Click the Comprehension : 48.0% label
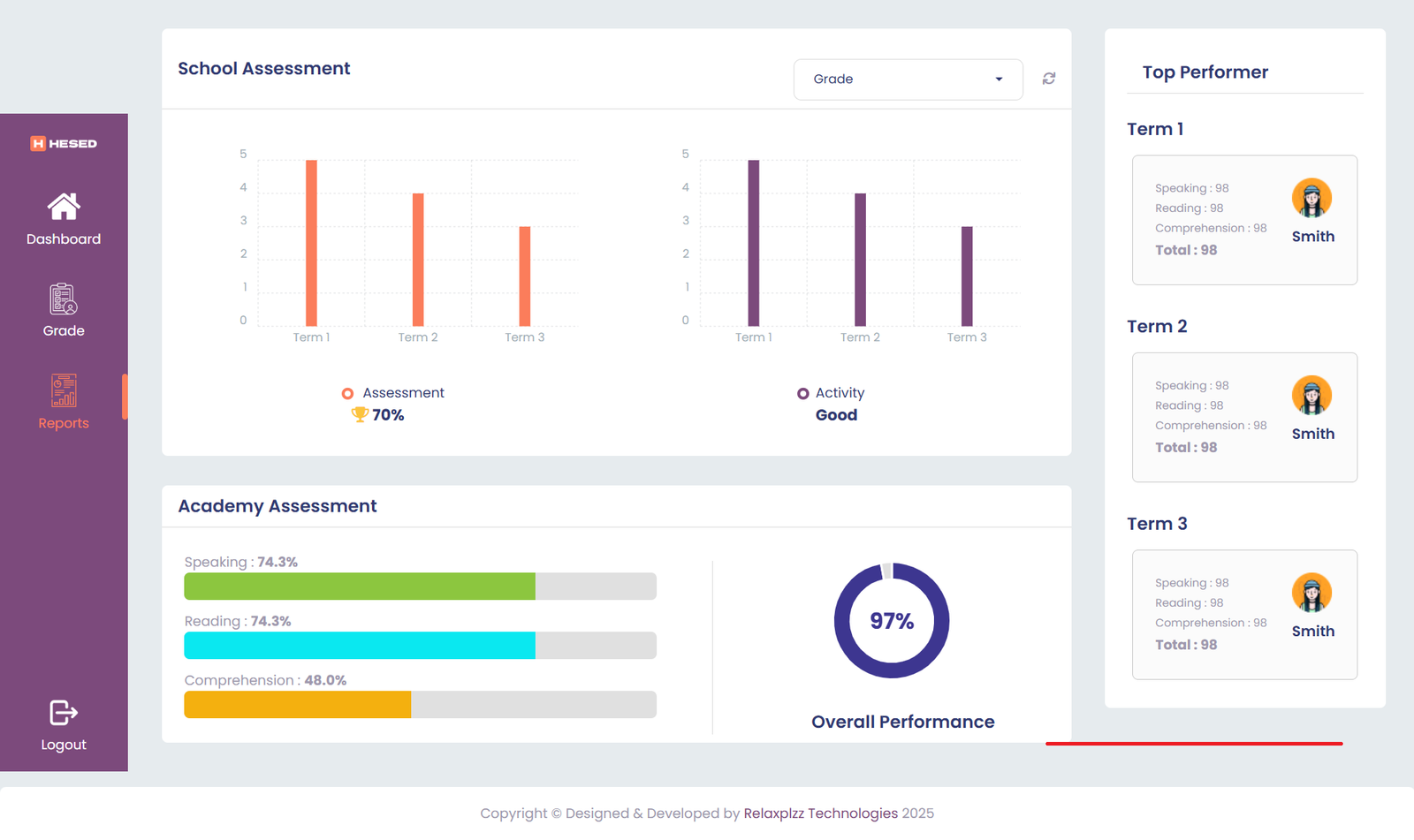1414x840 pixels. point(265,681)
